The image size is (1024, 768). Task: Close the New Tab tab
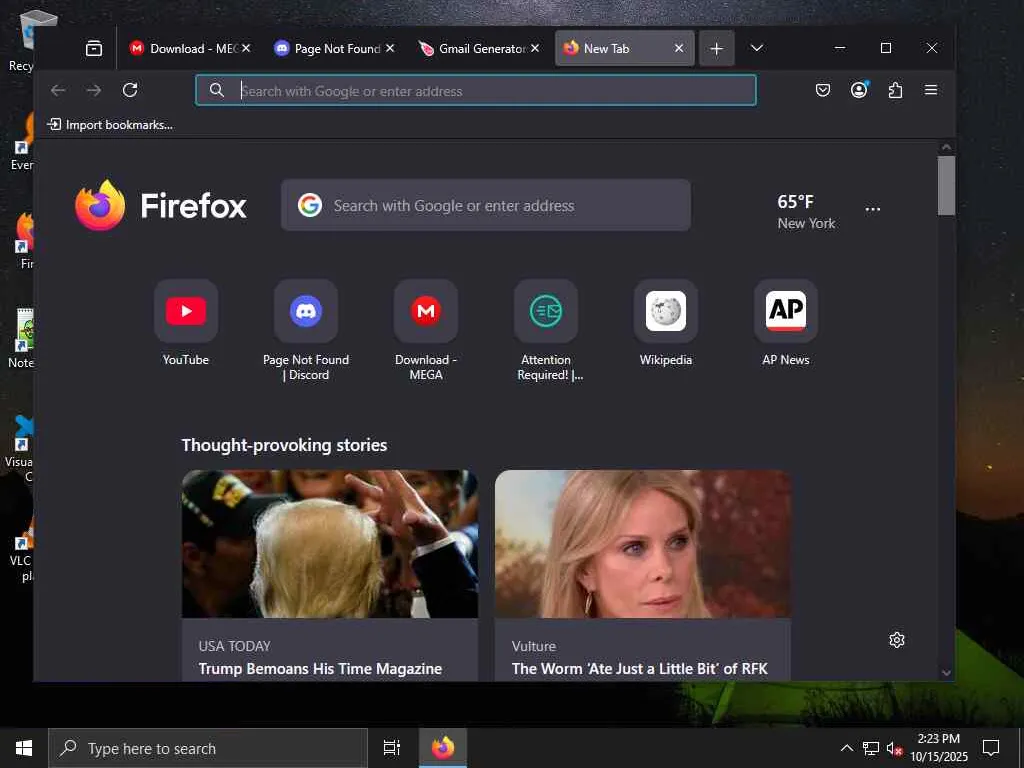(x=679, y=48)
